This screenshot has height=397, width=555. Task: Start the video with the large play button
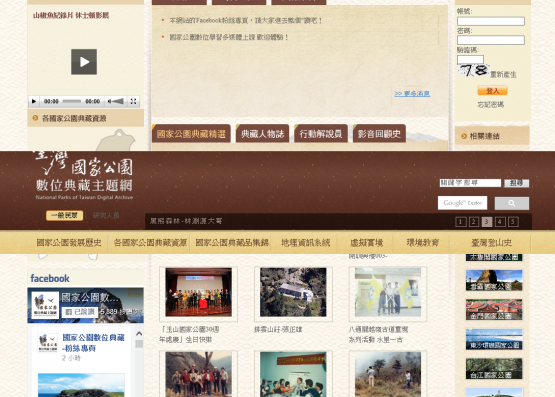pyautogui.click(x=84, y=62)
